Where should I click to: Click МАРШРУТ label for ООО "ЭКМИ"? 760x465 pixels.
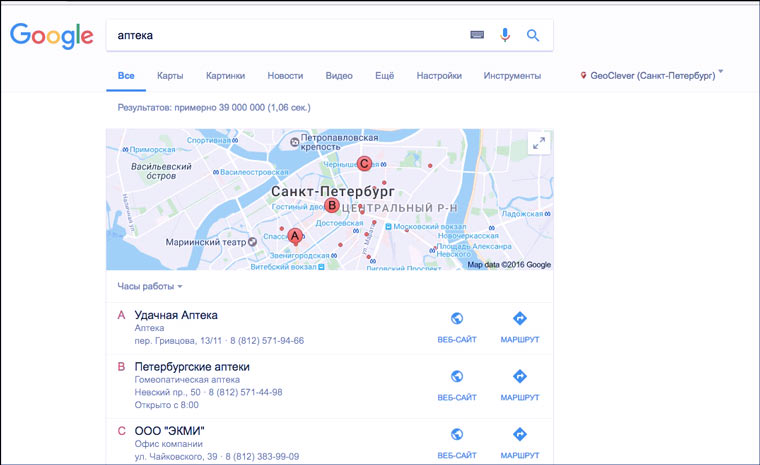click(x=520, y=455)
